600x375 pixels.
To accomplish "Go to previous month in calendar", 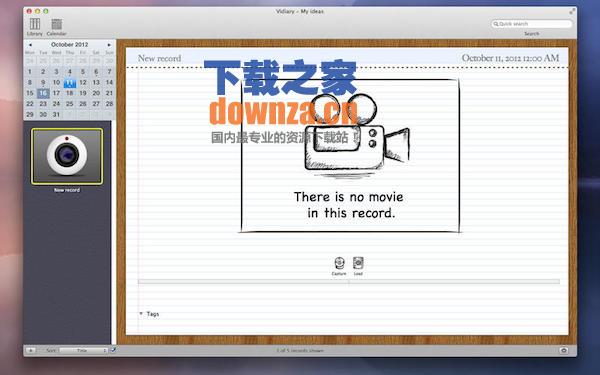I will click(30, 45).
